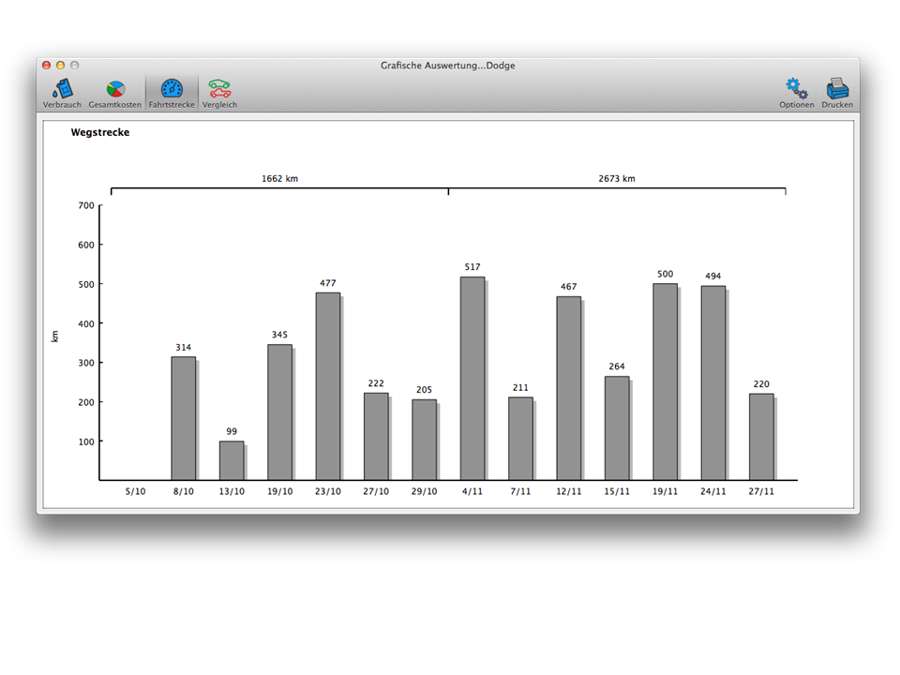The image size is (900, 675).
Task: Click the 314 km bar for 8/10
Action: tap(183, 418)
